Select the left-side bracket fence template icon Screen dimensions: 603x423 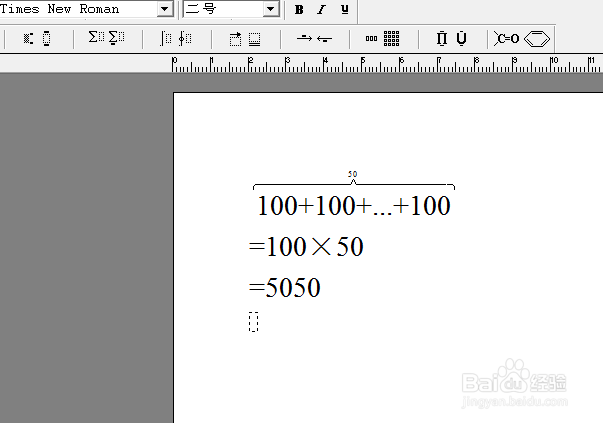(28, 38)
